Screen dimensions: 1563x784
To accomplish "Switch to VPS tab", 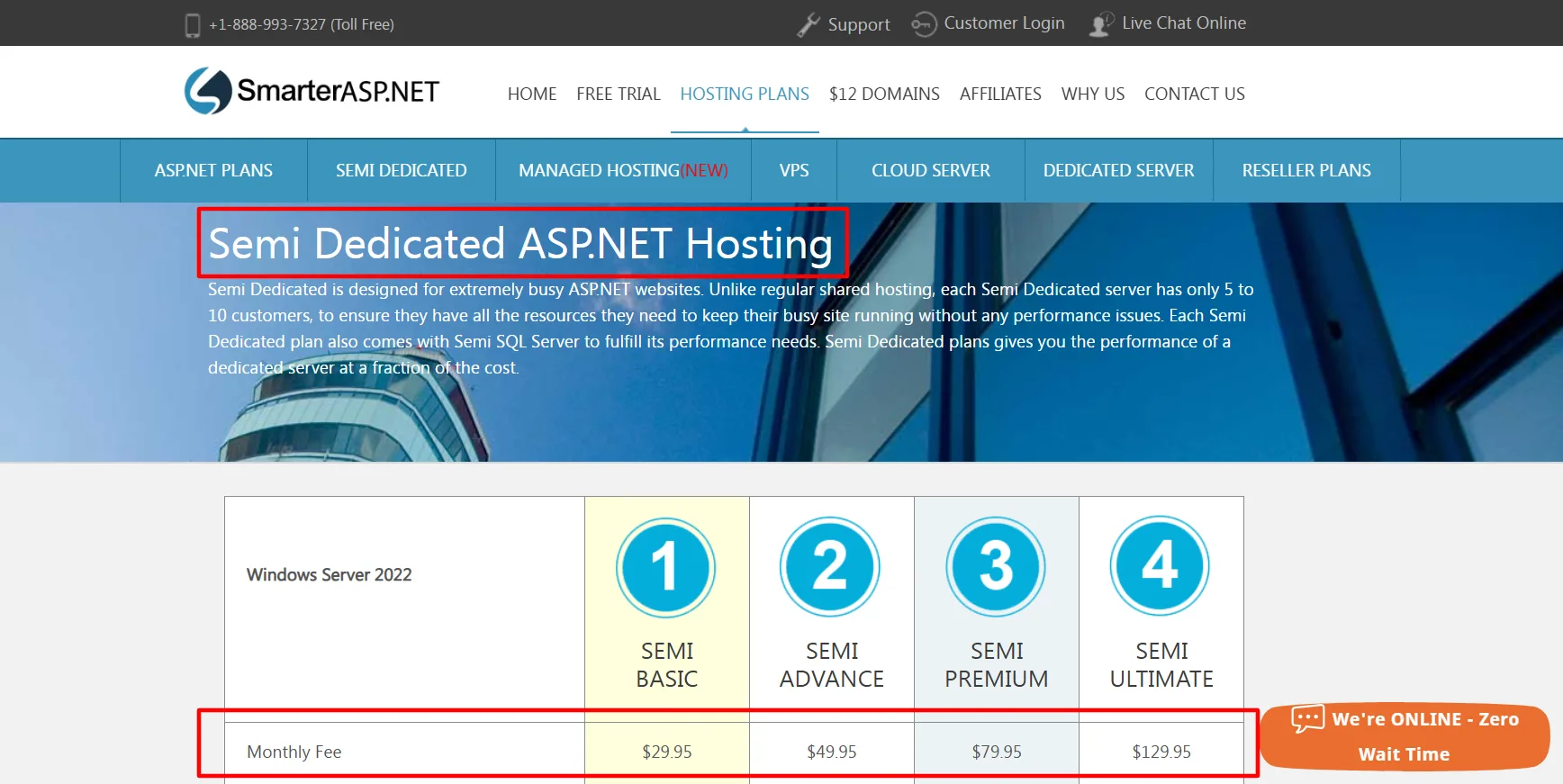I will click(794, 170).
